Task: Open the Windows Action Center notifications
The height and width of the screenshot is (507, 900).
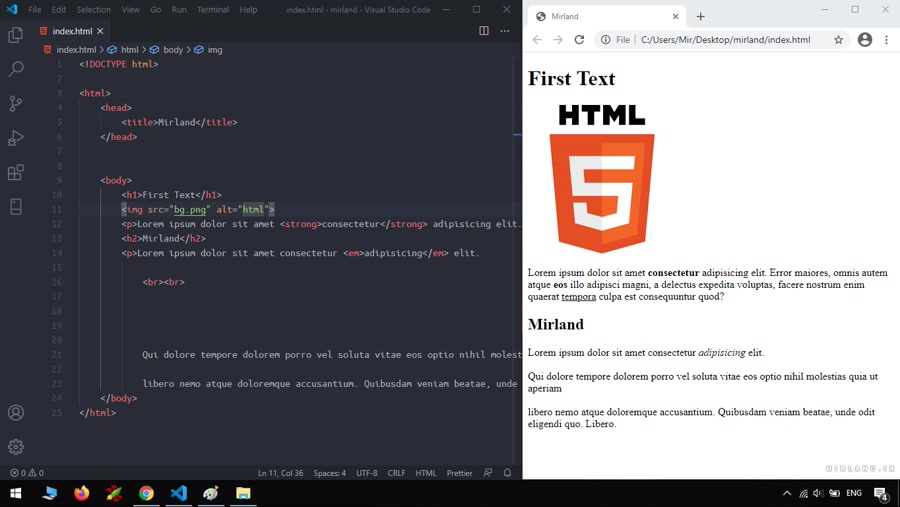Action: [x=881, y=493]
